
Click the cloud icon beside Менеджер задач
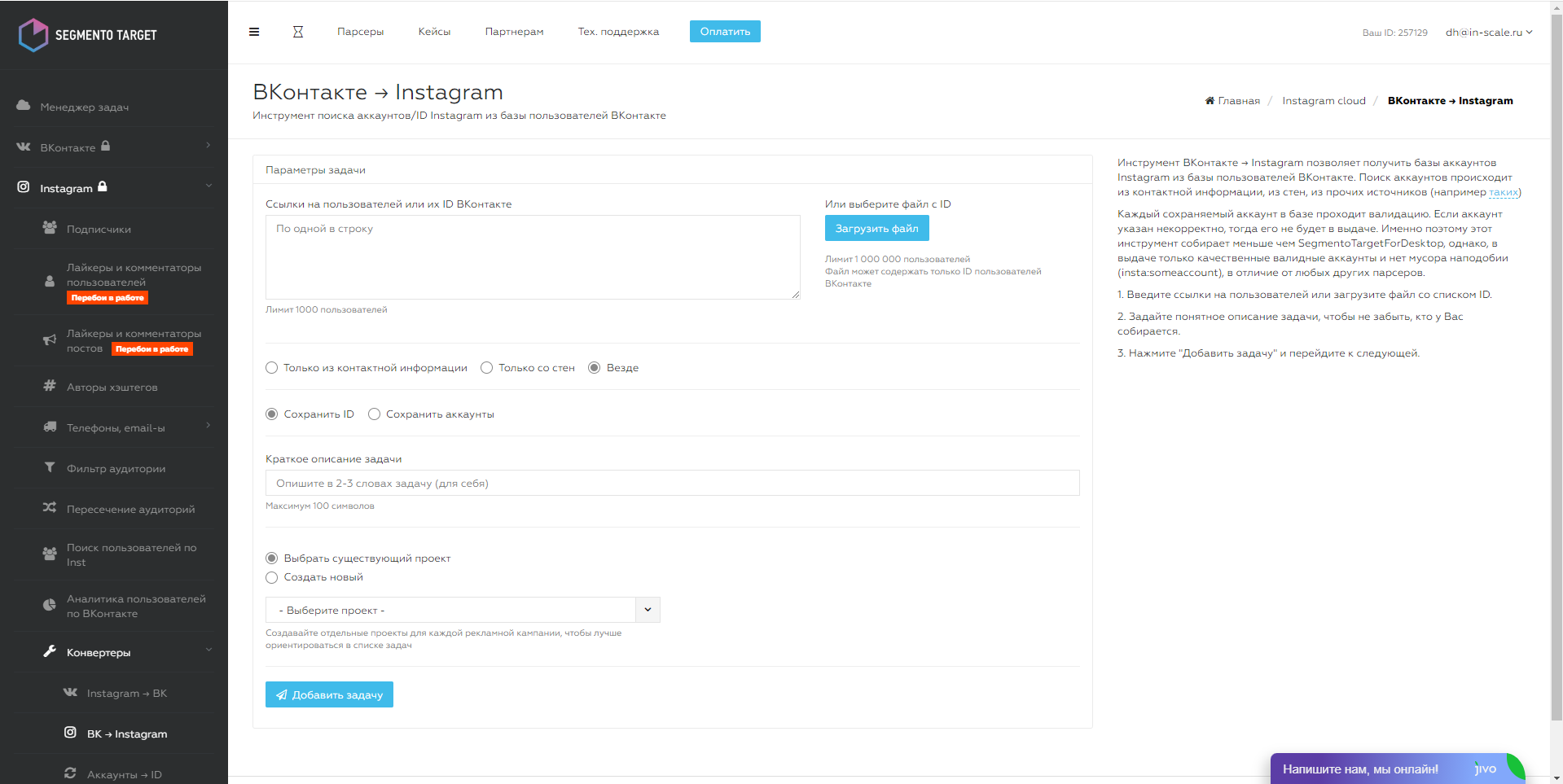point(24,106)
